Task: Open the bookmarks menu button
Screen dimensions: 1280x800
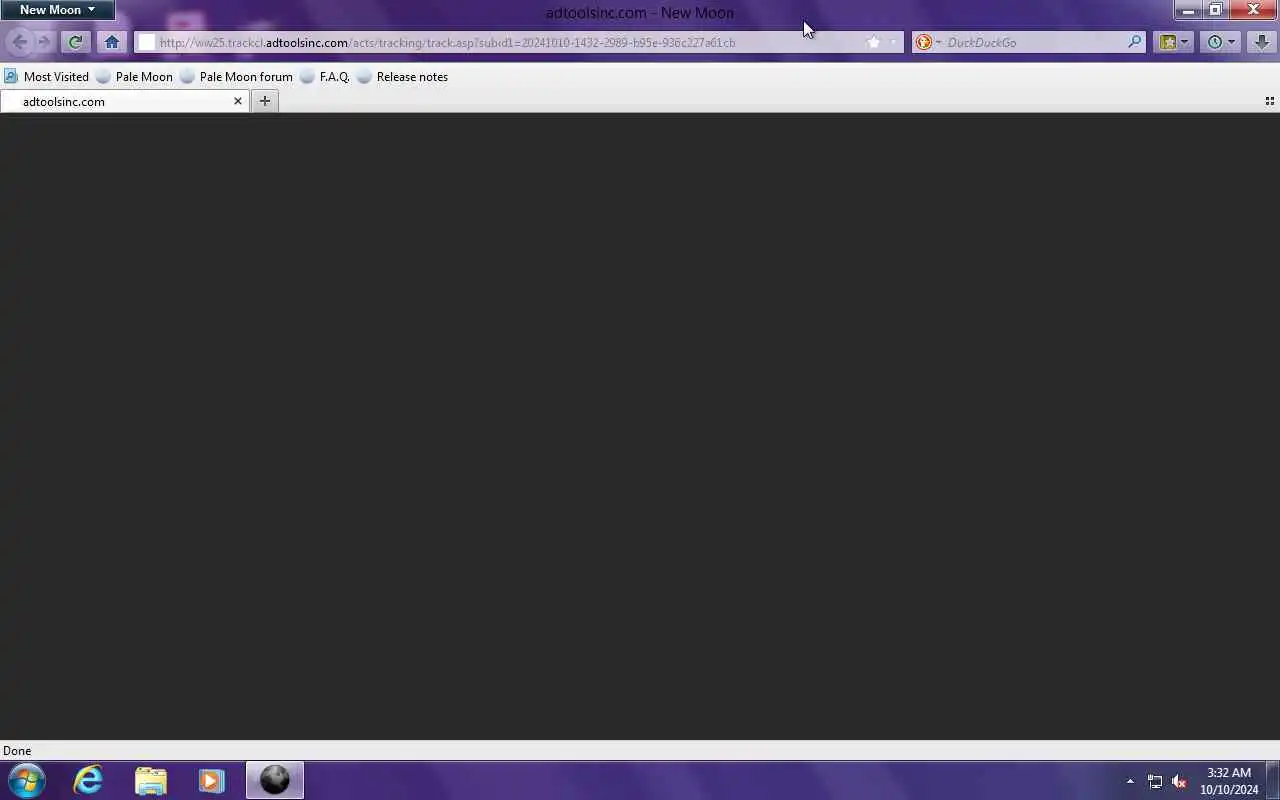Action: tap(1167, 42)
